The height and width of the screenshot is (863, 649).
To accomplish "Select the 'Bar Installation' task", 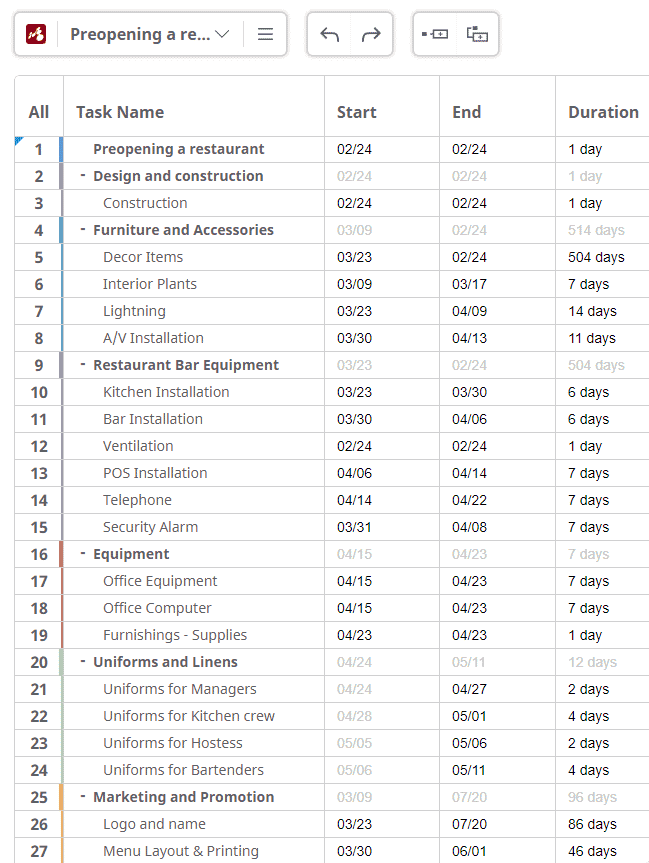I will click(x=153, y=419).
